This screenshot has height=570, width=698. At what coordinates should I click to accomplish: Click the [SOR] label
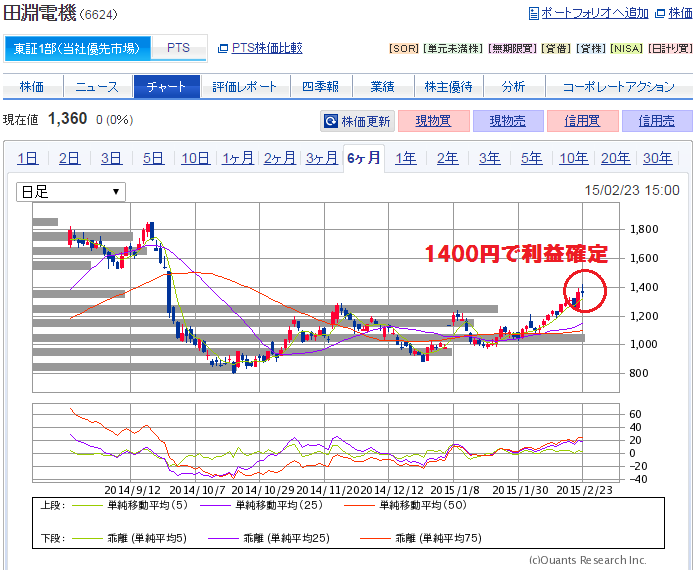pyautogui.click(x=404, y=49)
